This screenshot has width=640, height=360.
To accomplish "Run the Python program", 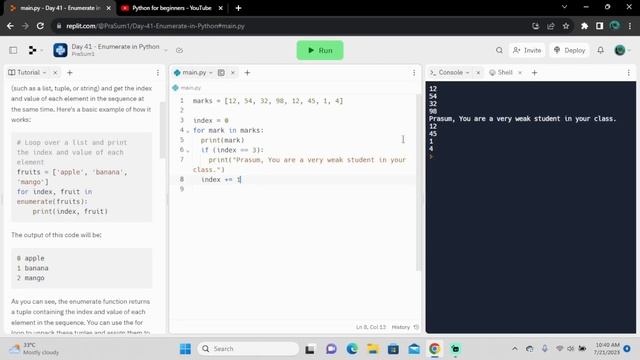I will [320, 50].
